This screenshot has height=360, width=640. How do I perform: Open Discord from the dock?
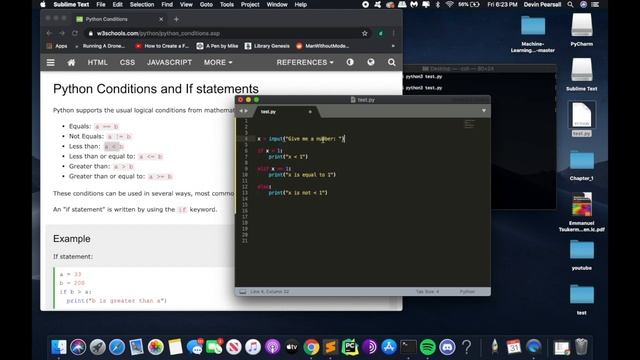447,347
